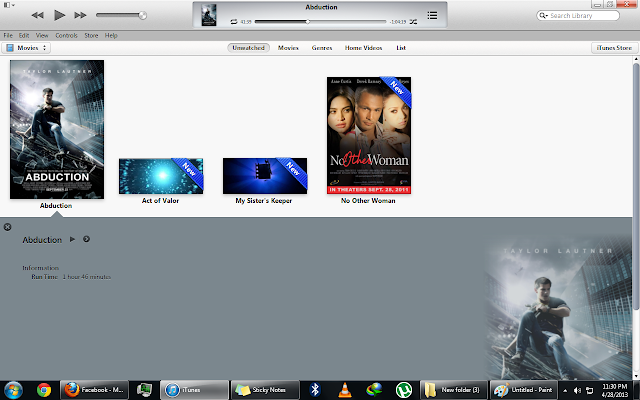Click the iTunes taskbar button

[x=194, y=390]
